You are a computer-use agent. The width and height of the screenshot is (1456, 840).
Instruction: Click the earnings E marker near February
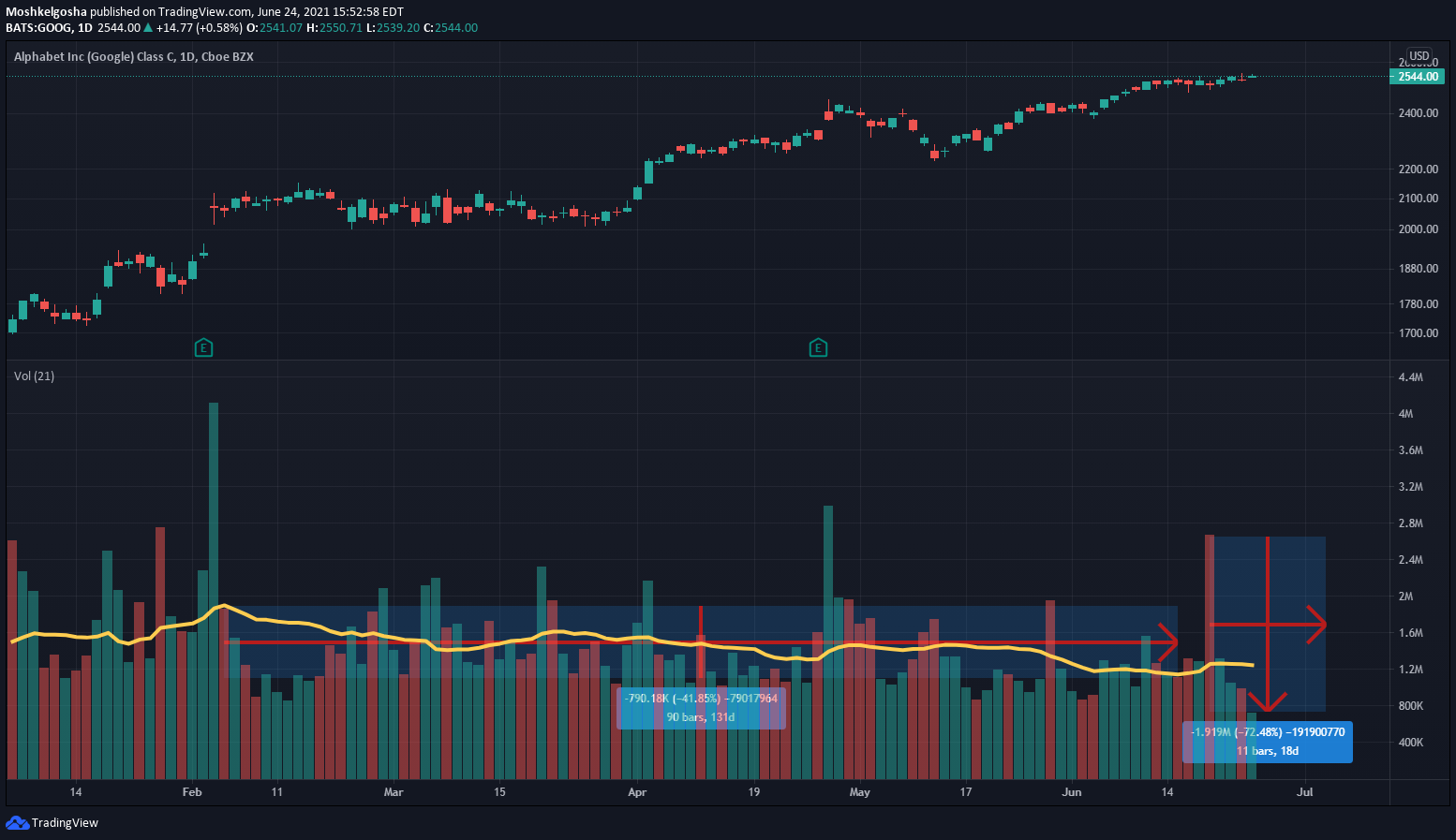(x=203, y=348)
